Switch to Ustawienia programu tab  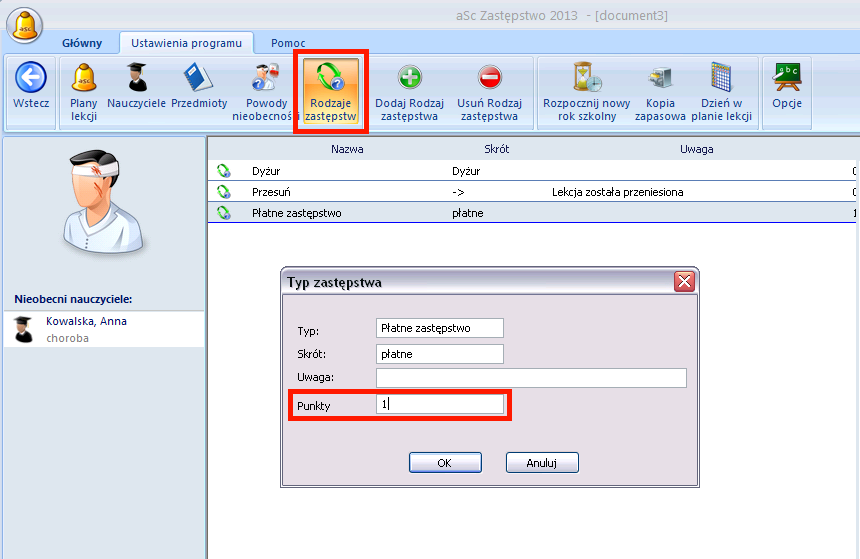(x=186, y=43)
